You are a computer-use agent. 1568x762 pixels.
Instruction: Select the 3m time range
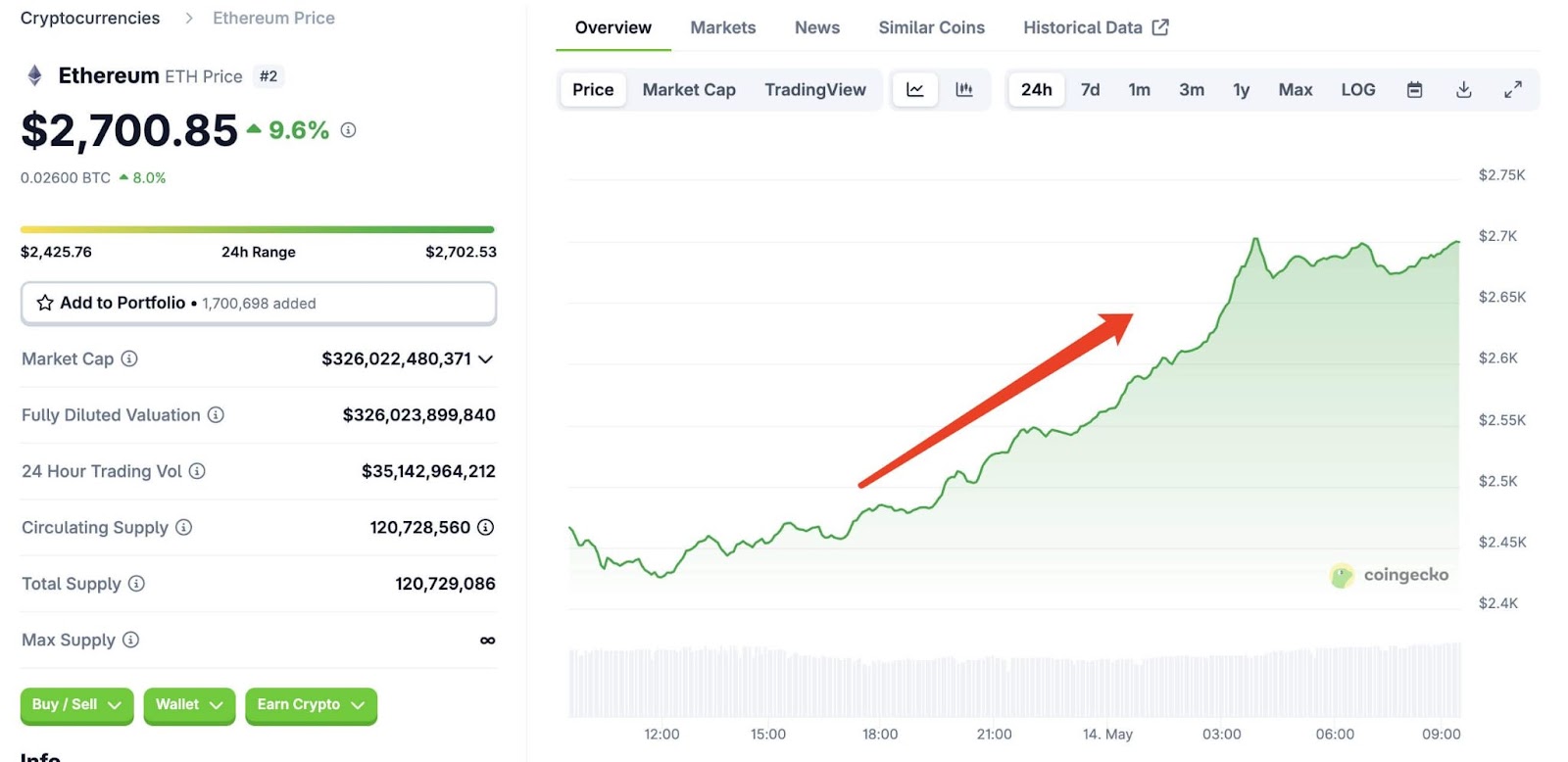pos(1192,89)
